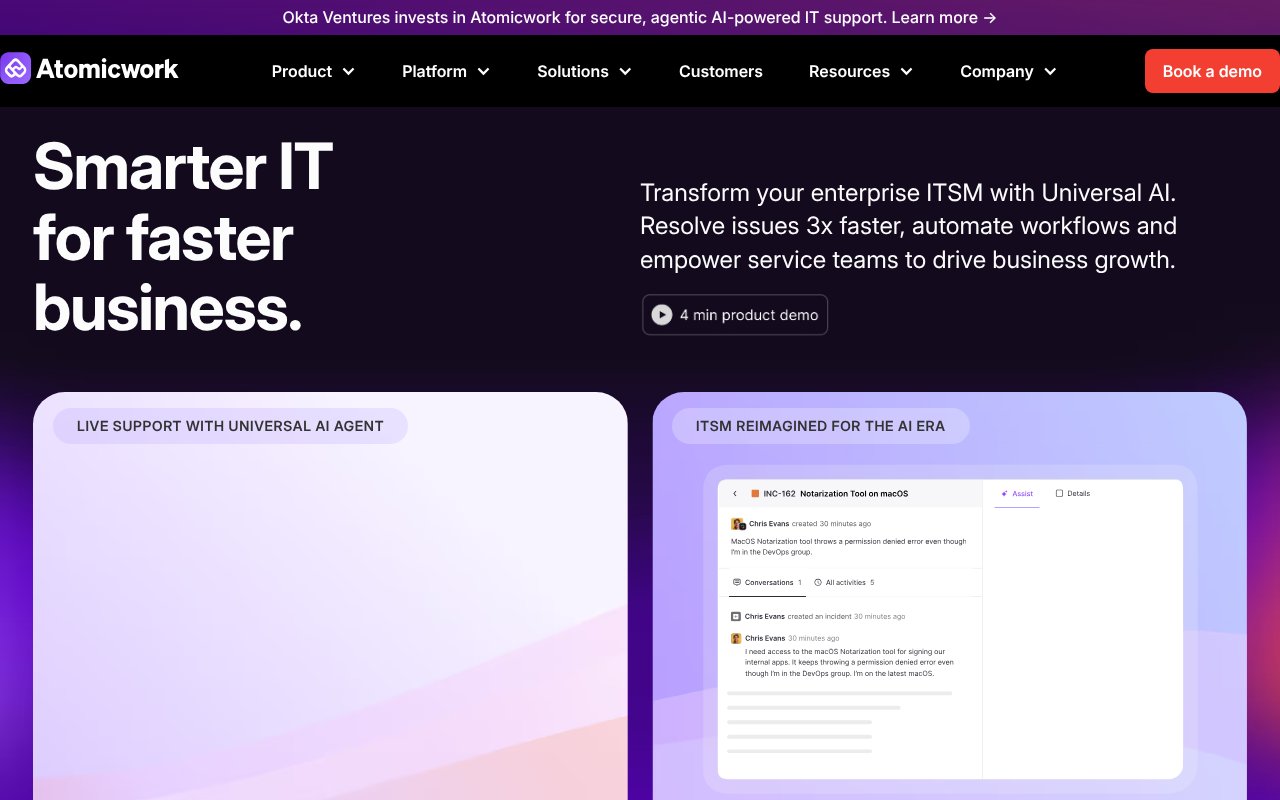Click the speech bubble icon beside Conversations
This screenshot has width=1280, height=800.
(736, 582)
